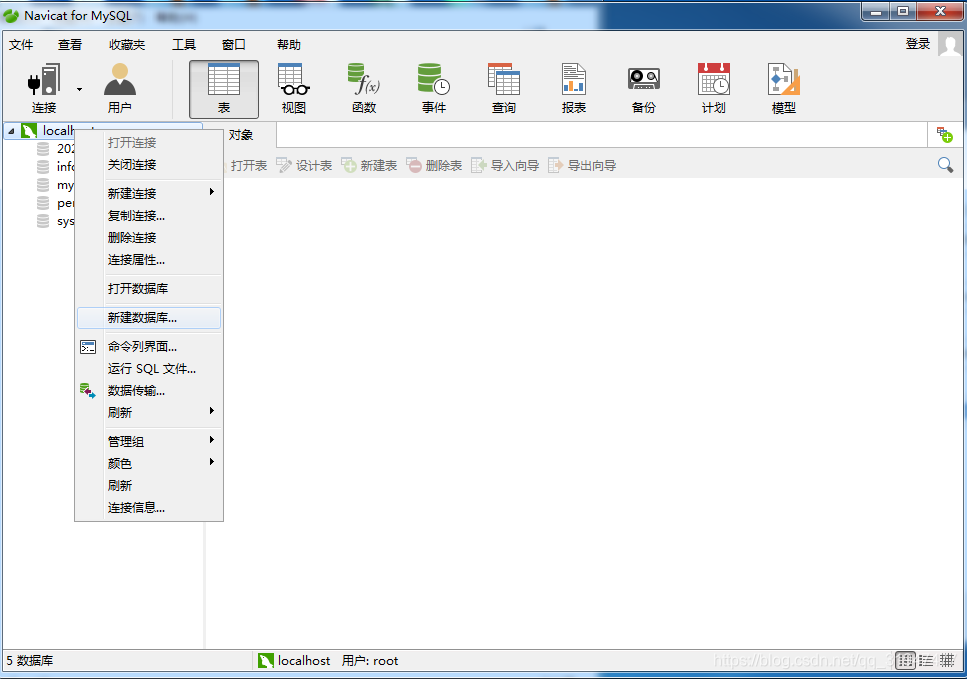The image size is (967, 679).
Task: Click the localhost entry in the status bar
Action: coord(294,660)
